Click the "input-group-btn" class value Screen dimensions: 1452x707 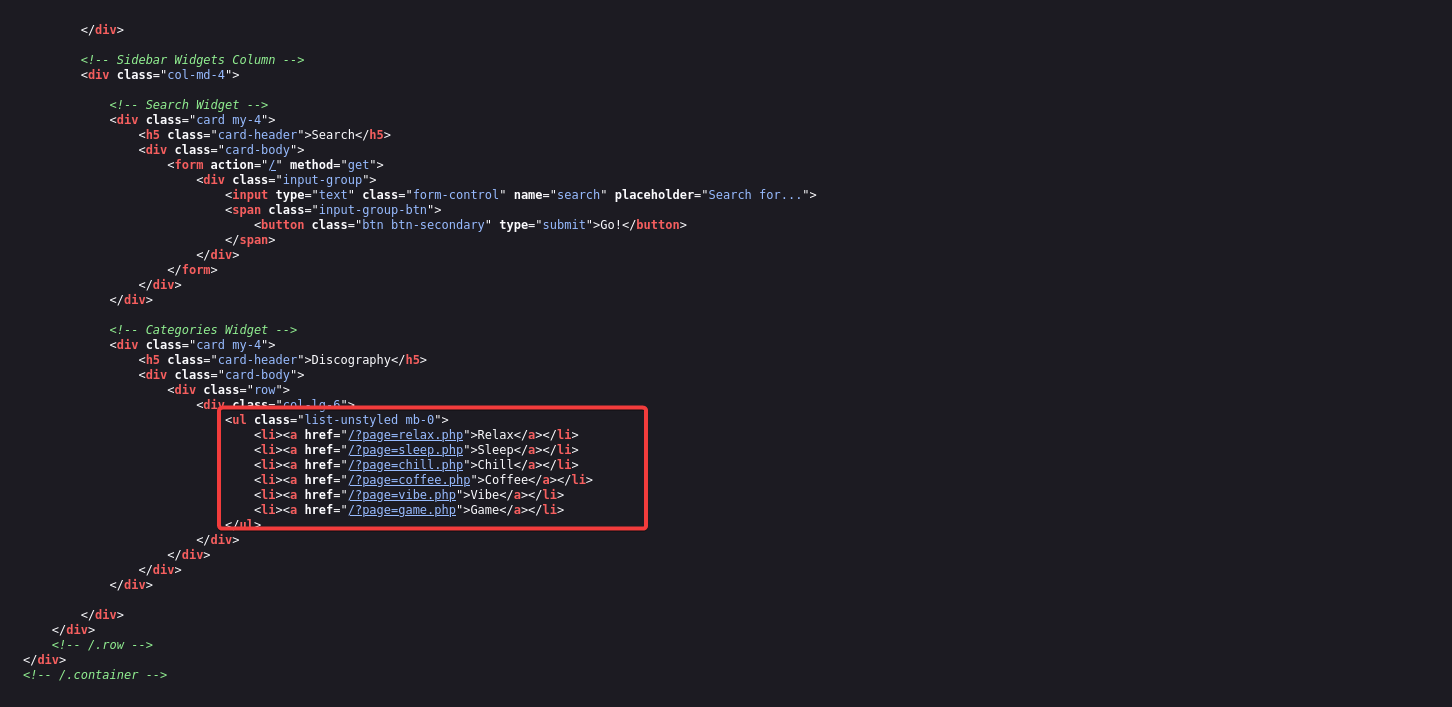[373, 210]
